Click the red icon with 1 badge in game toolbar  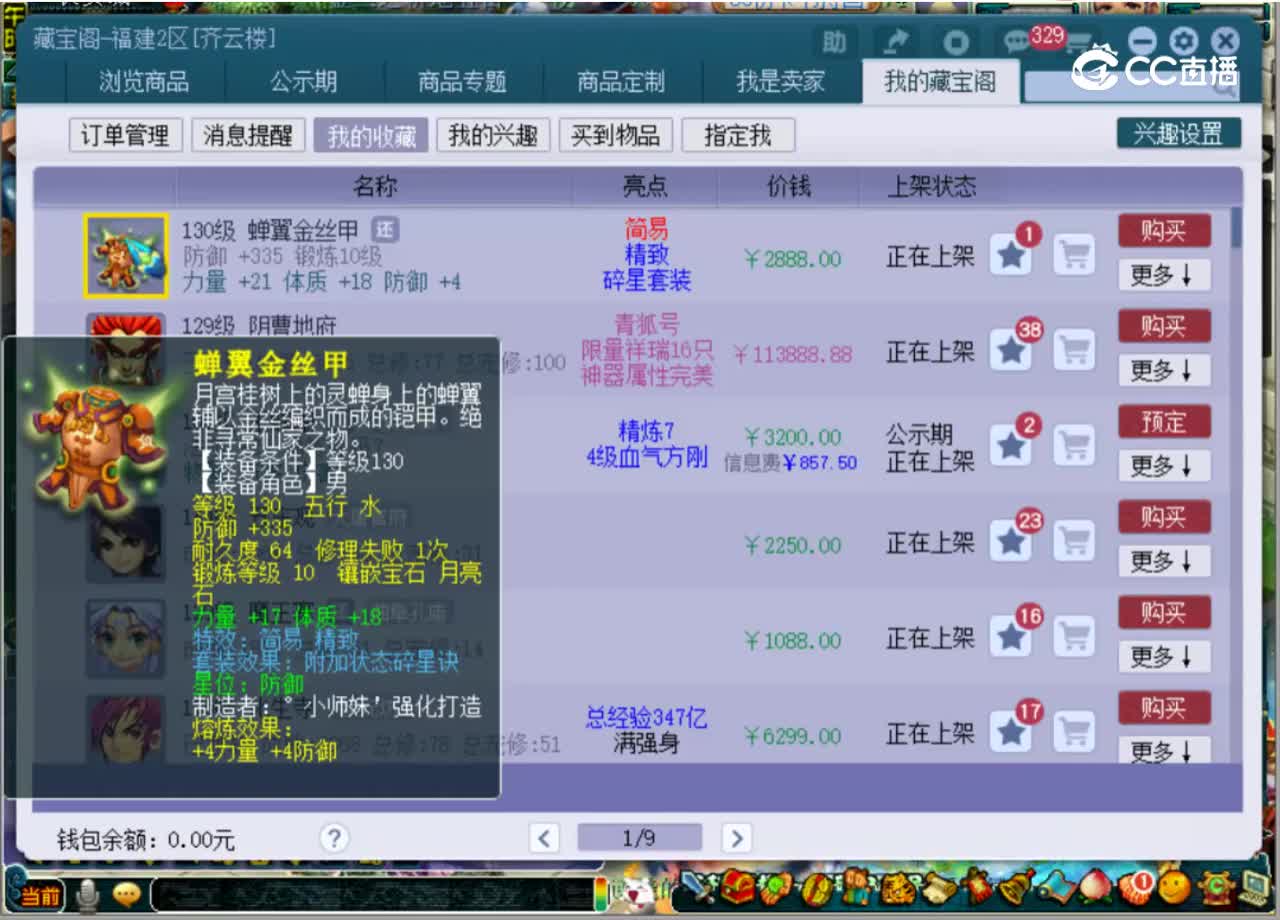[x=1137, y=886]
